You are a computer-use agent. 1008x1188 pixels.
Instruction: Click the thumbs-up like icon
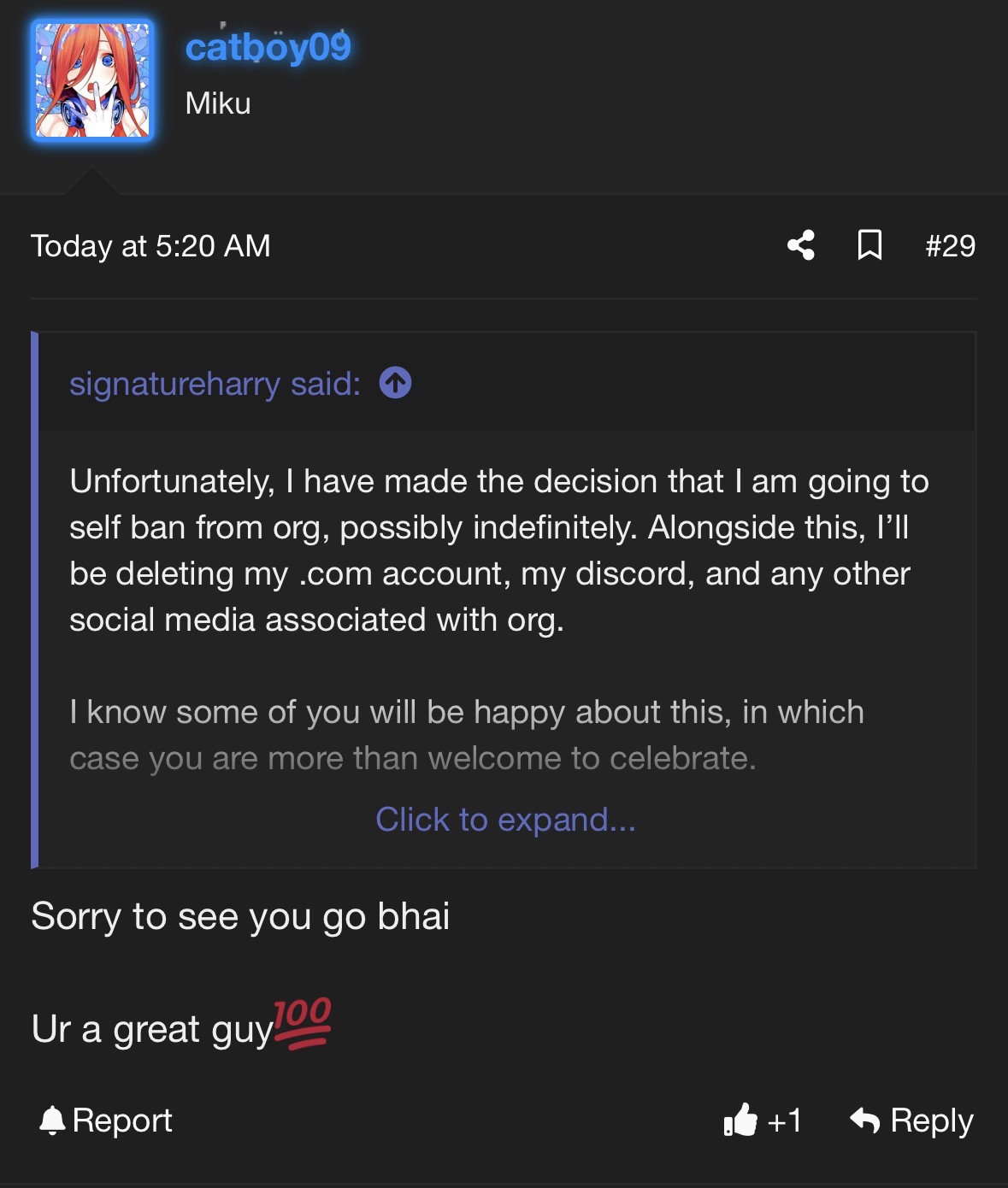pos(740,1120)
